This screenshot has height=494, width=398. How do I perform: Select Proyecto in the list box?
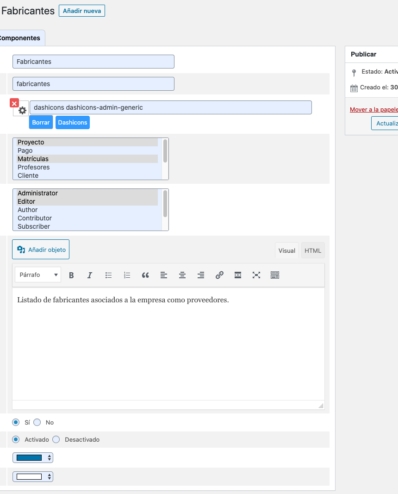coord(87,142)
